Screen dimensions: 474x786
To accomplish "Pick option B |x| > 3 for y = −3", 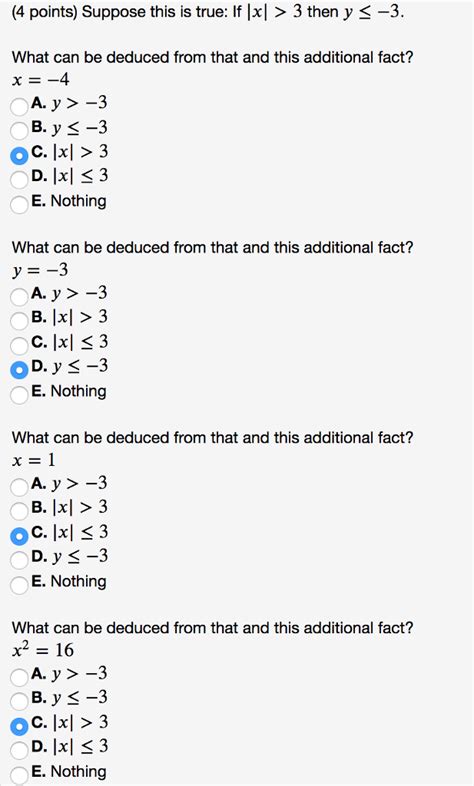I will pyautogui.click(x=19, y=321).
